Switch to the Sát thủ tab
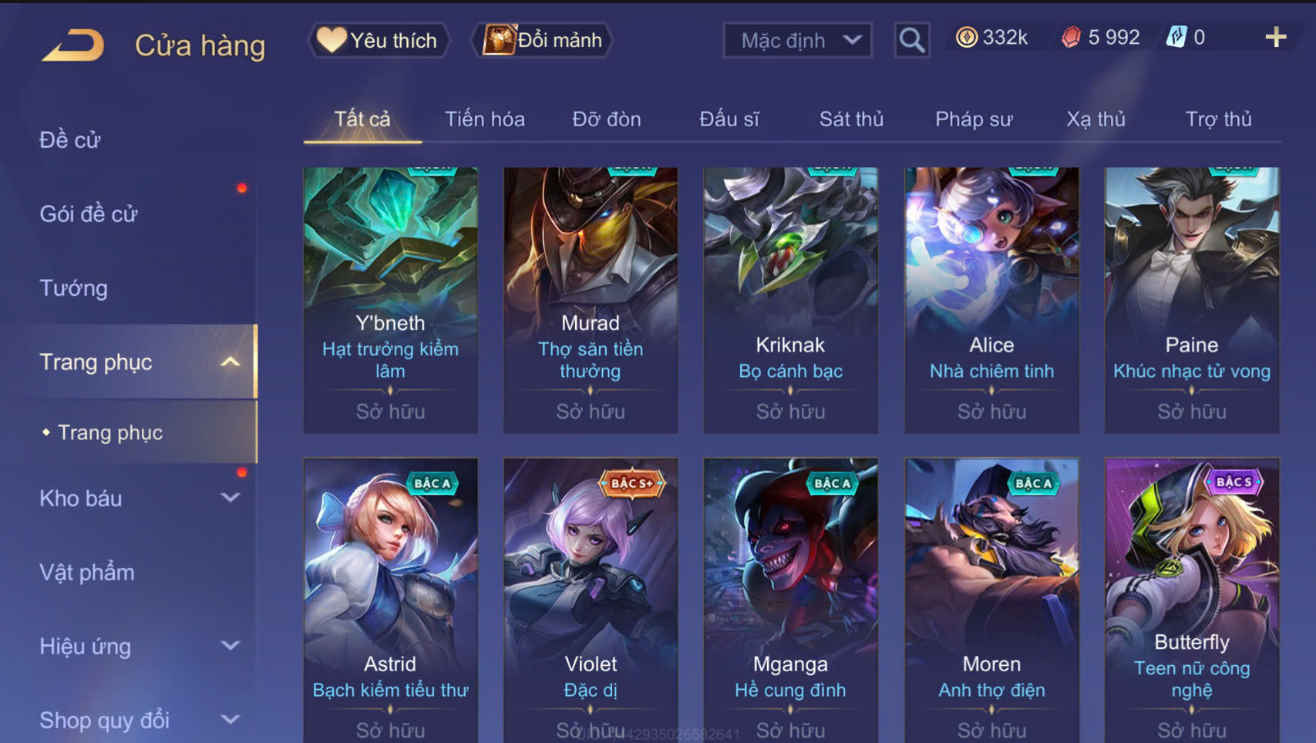The image size is (1316, 743). 851,119
